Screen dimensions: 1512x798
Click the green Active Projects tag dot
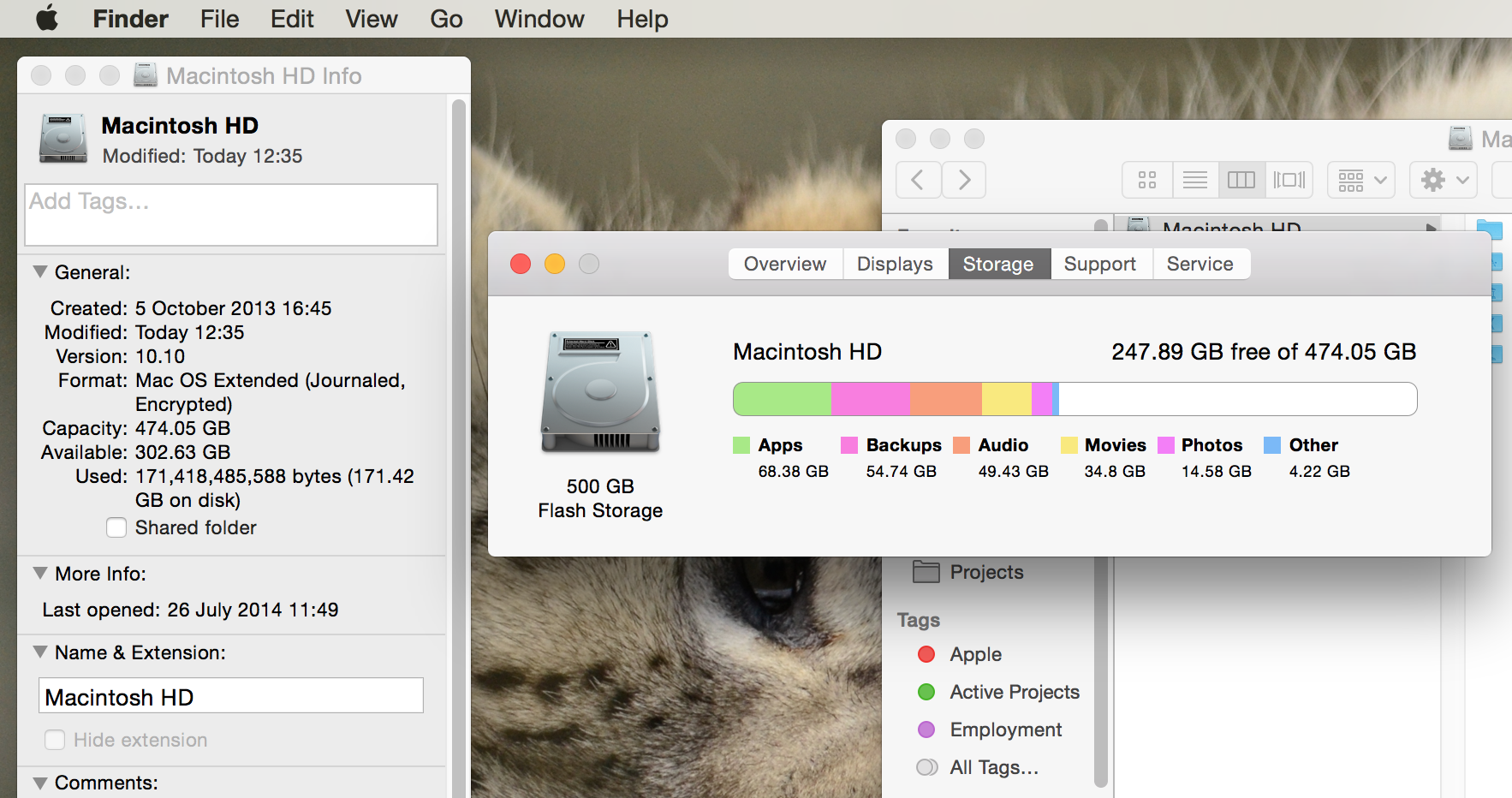pos(926,692)
